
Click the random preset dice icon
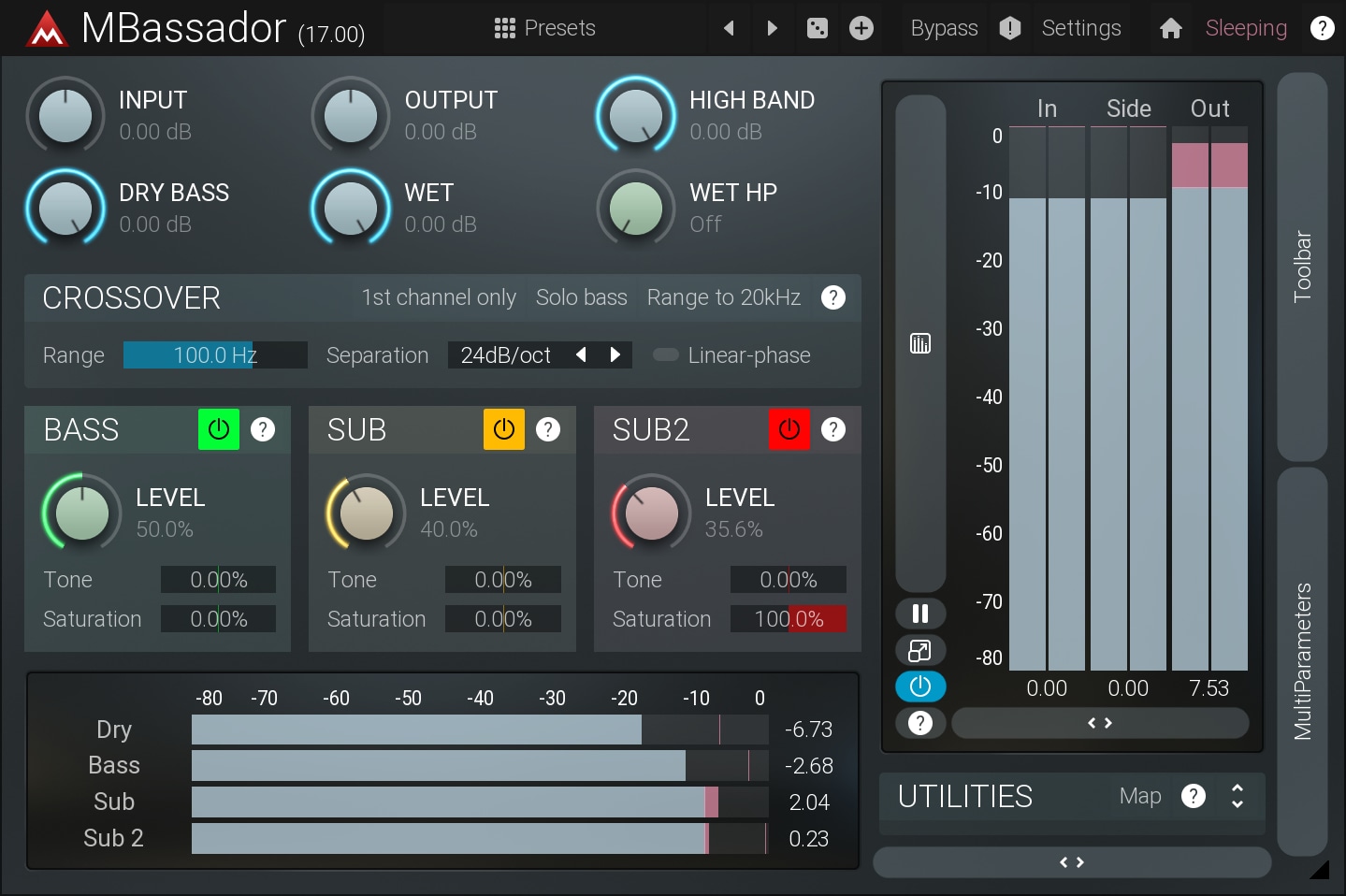[x=817, y=28]
